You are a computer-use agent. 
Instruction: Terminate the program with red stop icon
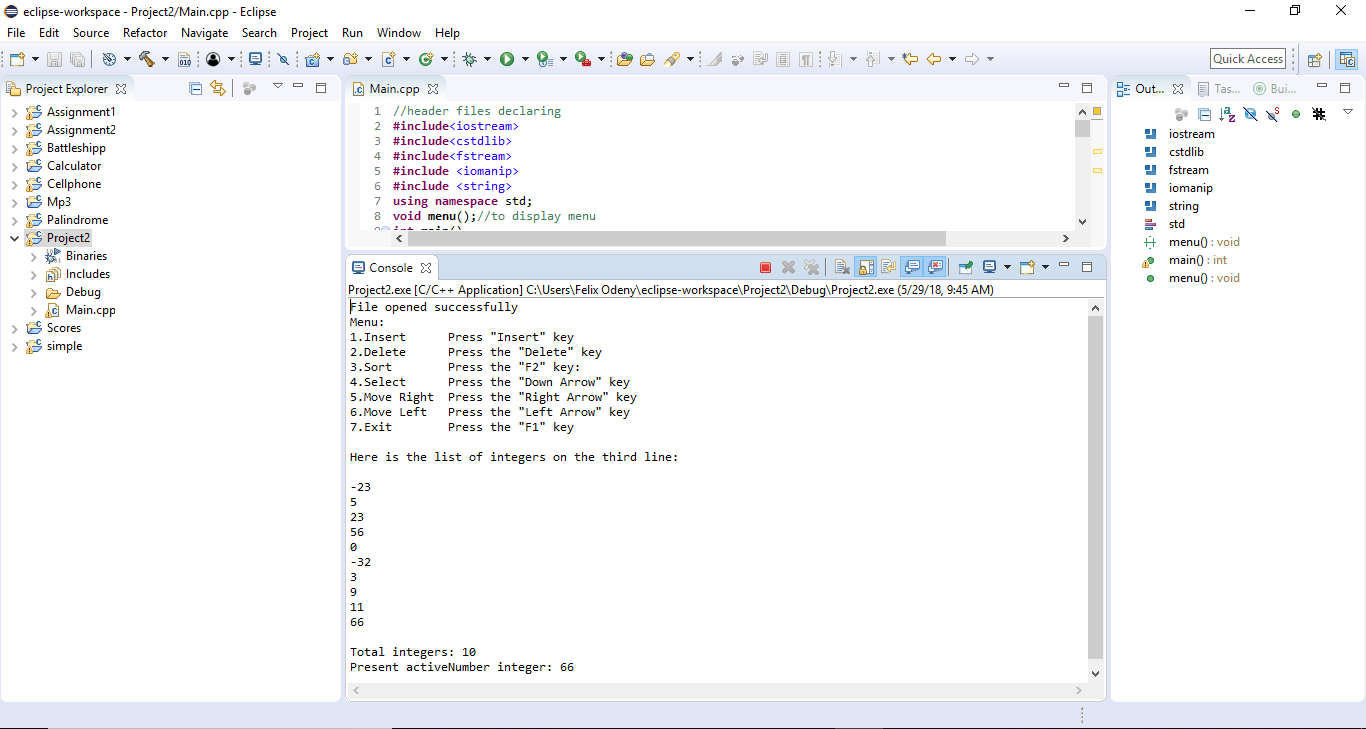[765, 267]
